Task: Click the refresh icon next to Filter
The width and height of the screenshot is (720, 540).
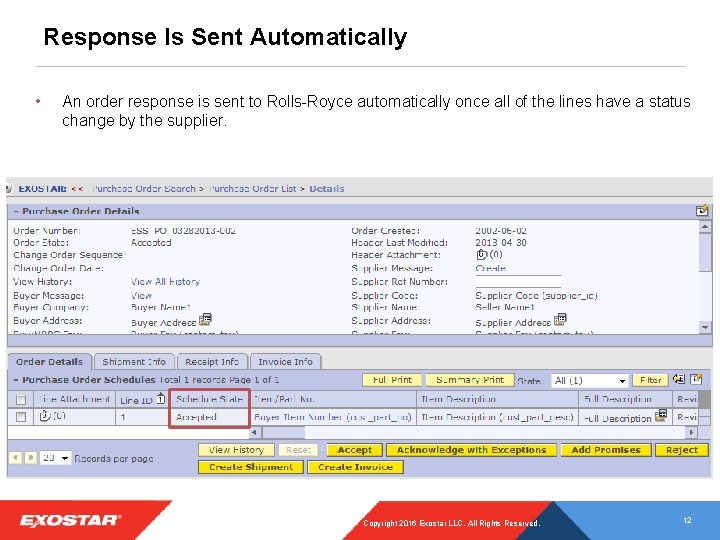Action: tap(679, 379)
